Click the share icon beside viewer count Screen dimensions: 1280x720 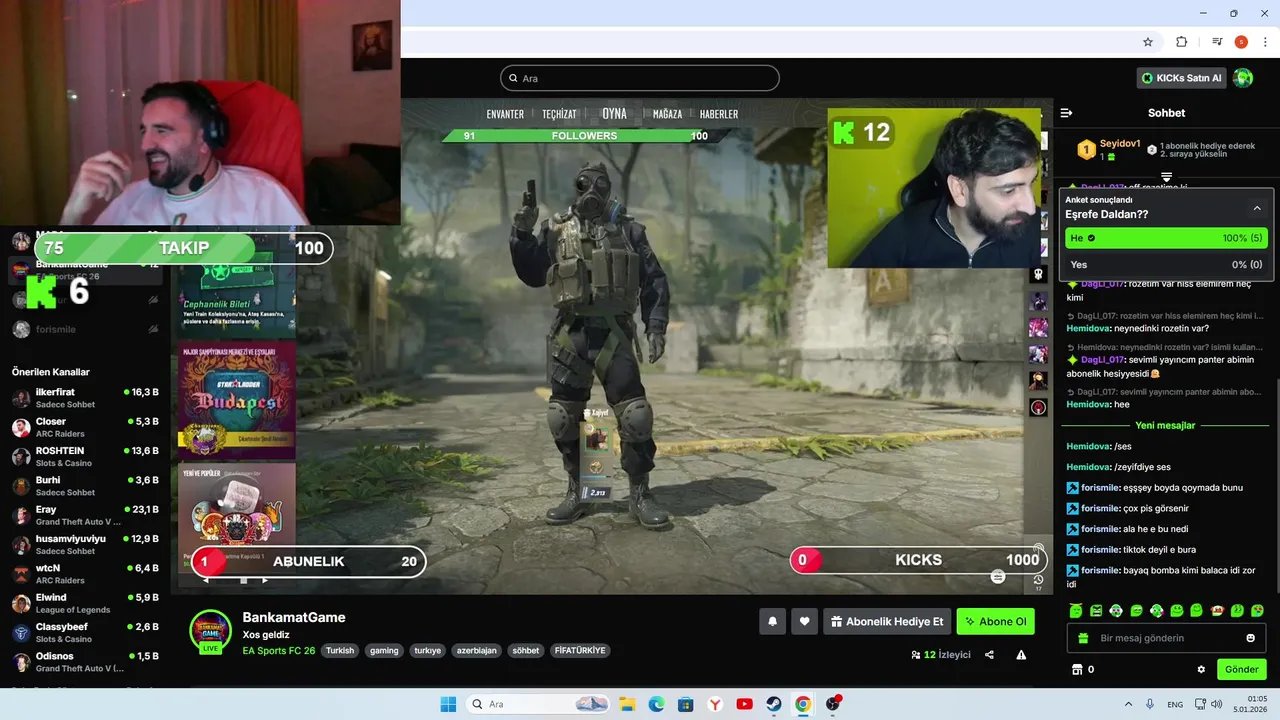[x=989, y=655]
